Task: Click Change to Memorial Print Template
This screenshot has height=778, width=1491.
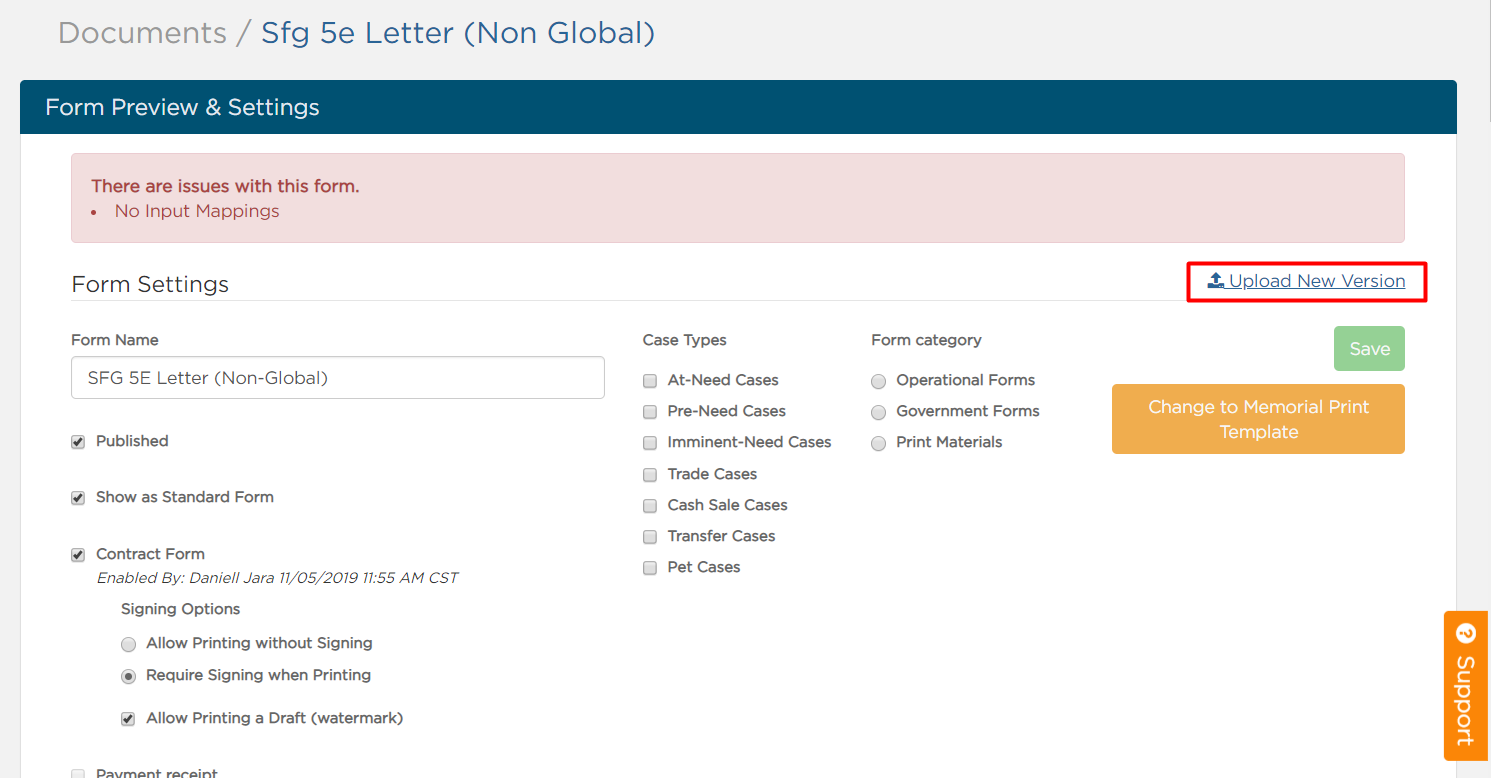Action: 1258,419
